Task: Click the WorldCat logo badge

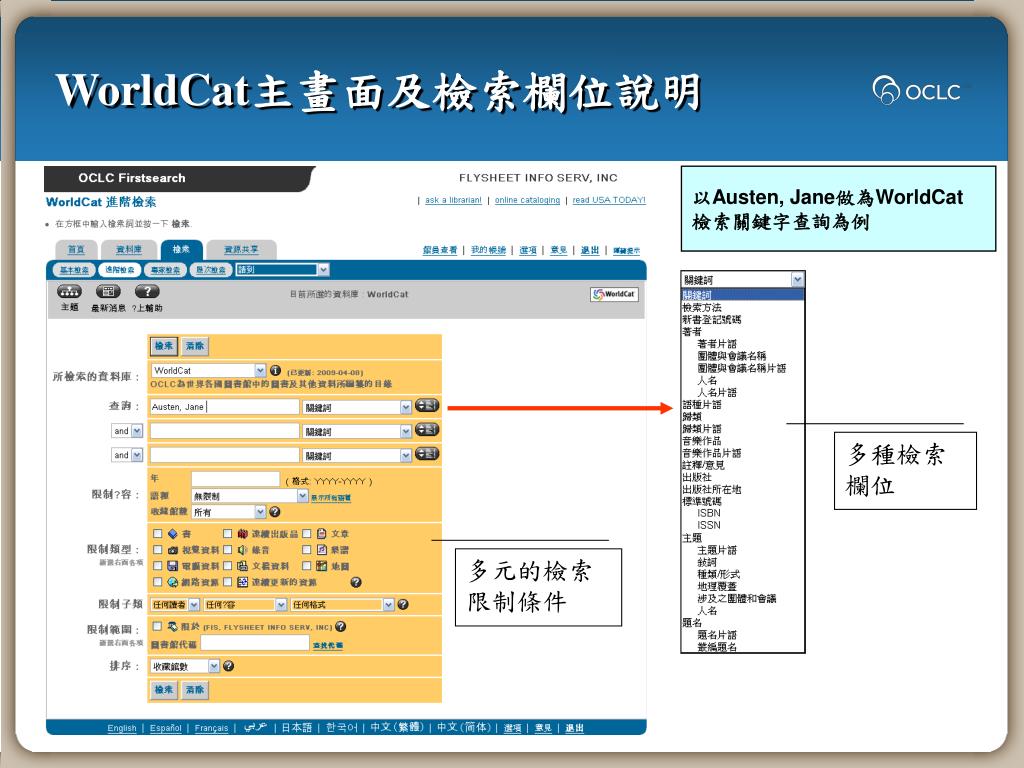Action: point(614,294)
